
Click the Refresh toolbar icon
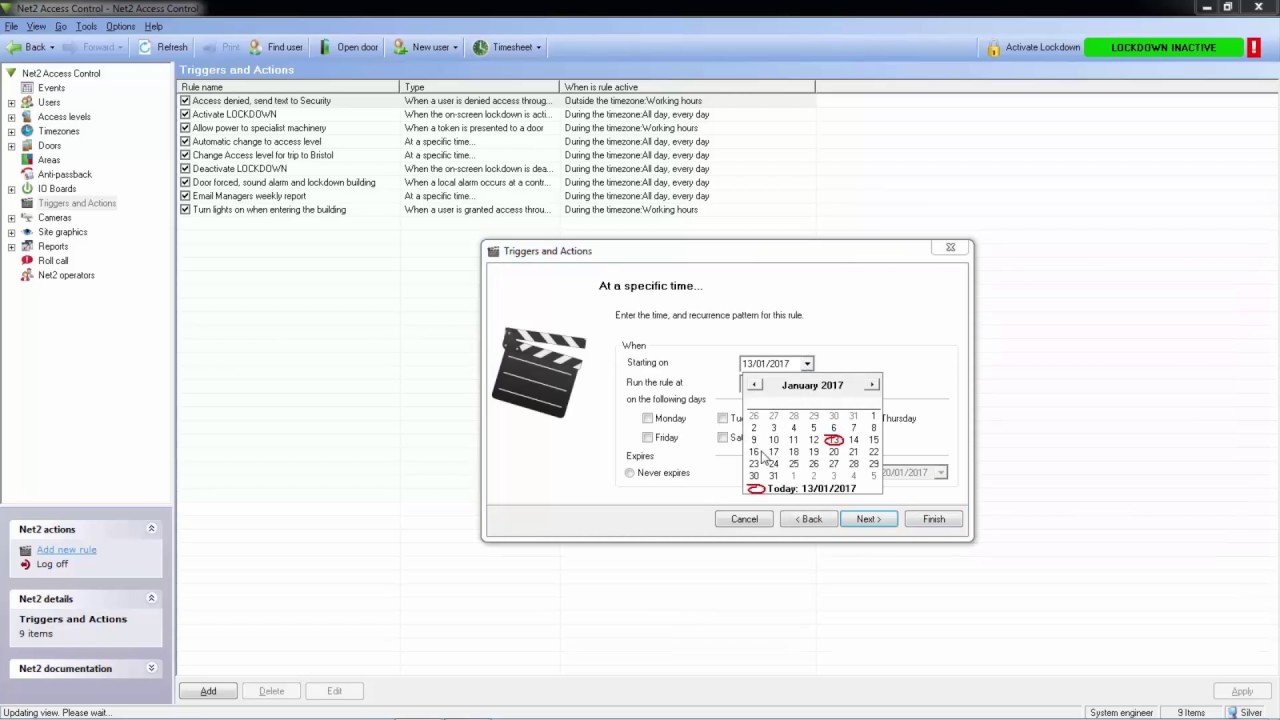[145, 47]
